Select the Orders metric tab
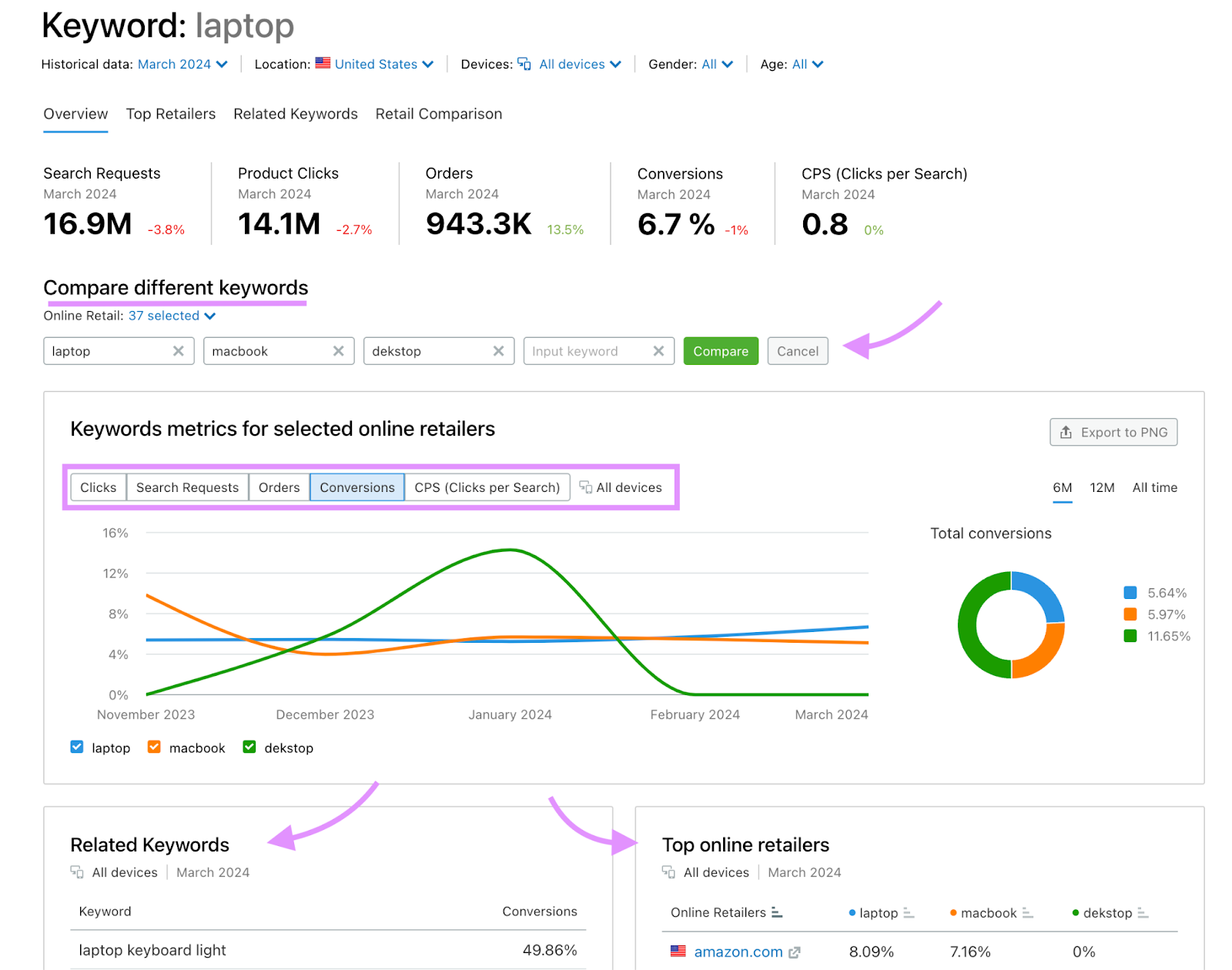The image size is (1232, 970). 280,487
